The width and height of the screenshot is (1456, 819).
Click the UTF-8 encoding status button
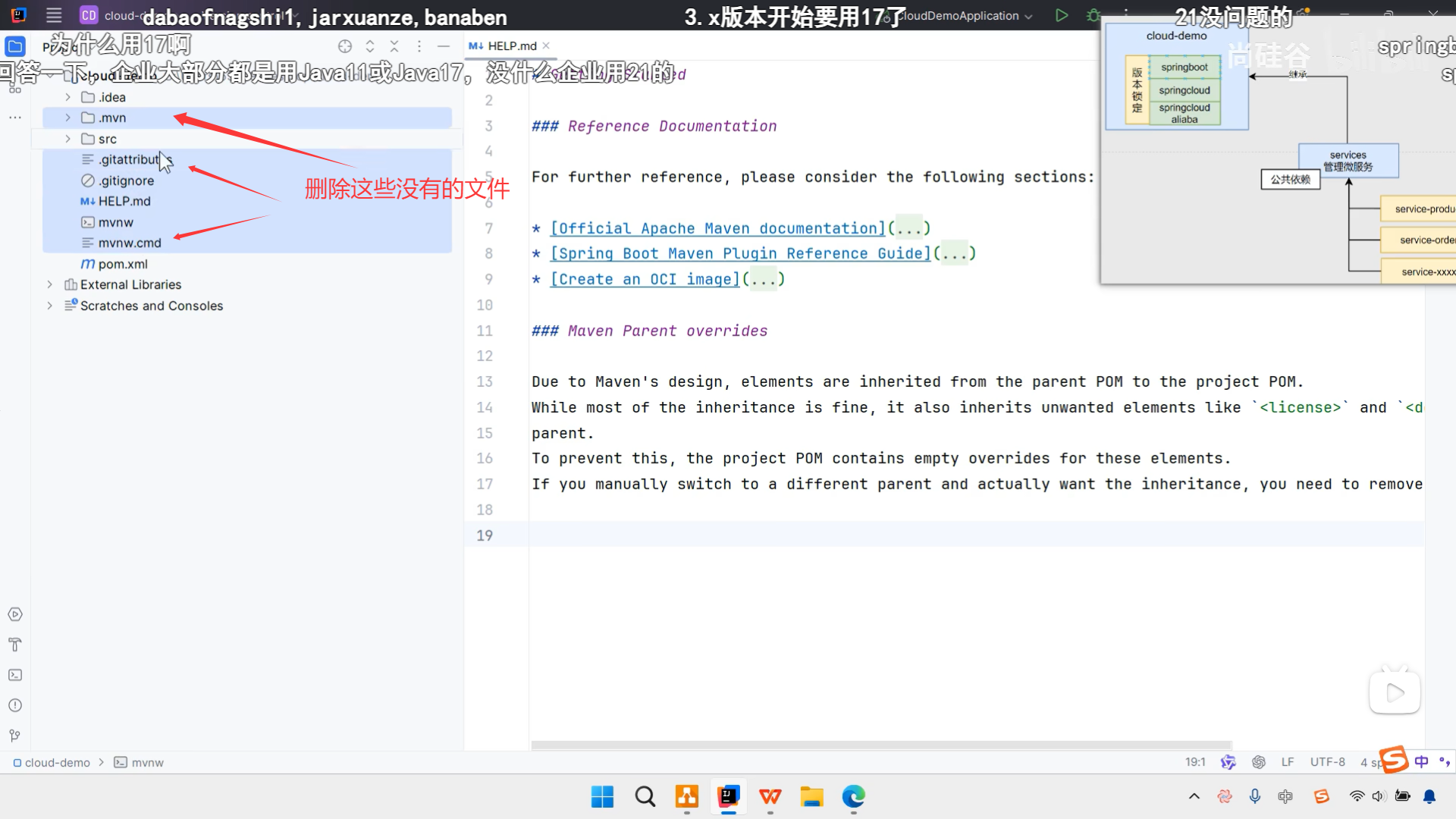click(x=1327, y=762)
